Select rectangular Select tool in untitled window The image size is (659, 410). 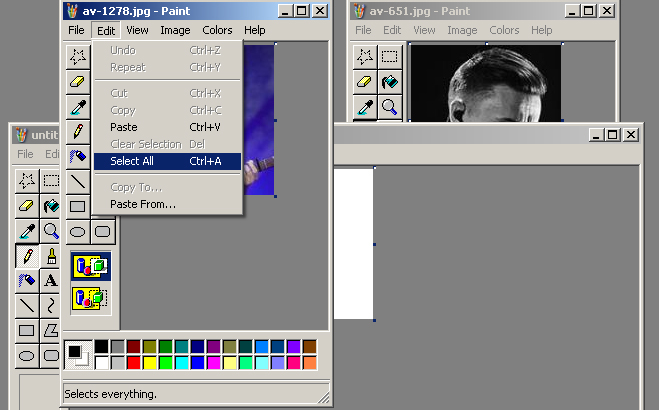50,181
